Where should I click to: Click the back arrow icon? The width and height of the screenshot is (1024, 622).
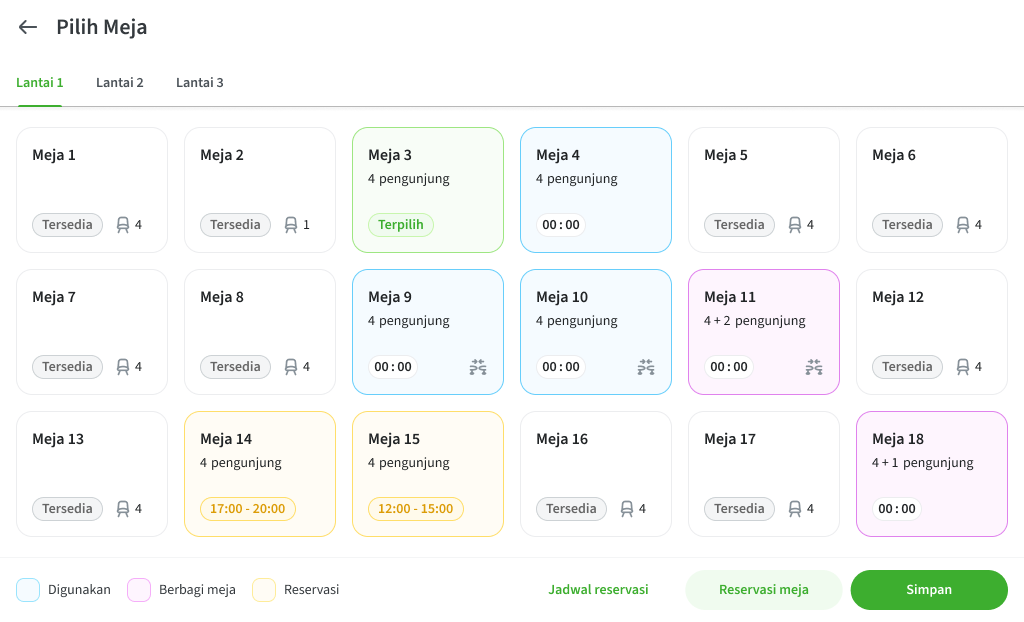[x=28, y=27]
